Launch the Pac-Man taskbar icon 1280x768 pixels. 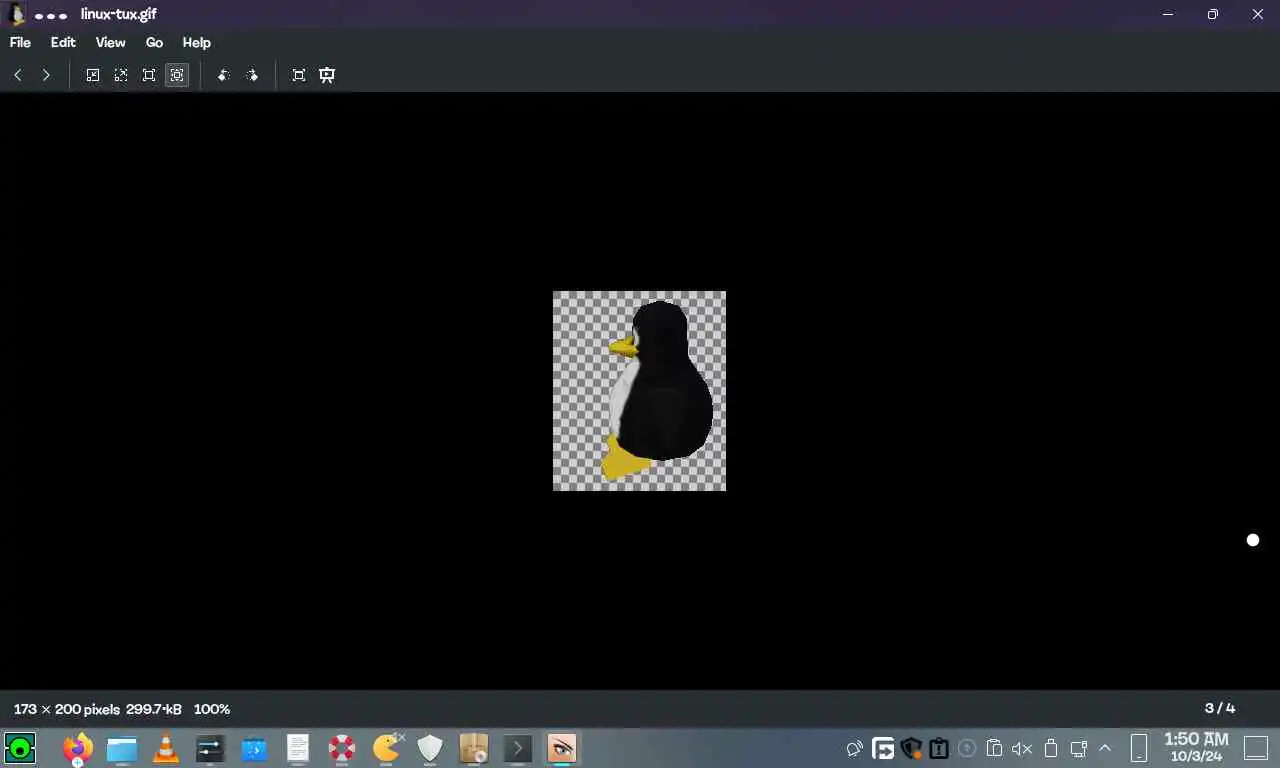(387, 747)
